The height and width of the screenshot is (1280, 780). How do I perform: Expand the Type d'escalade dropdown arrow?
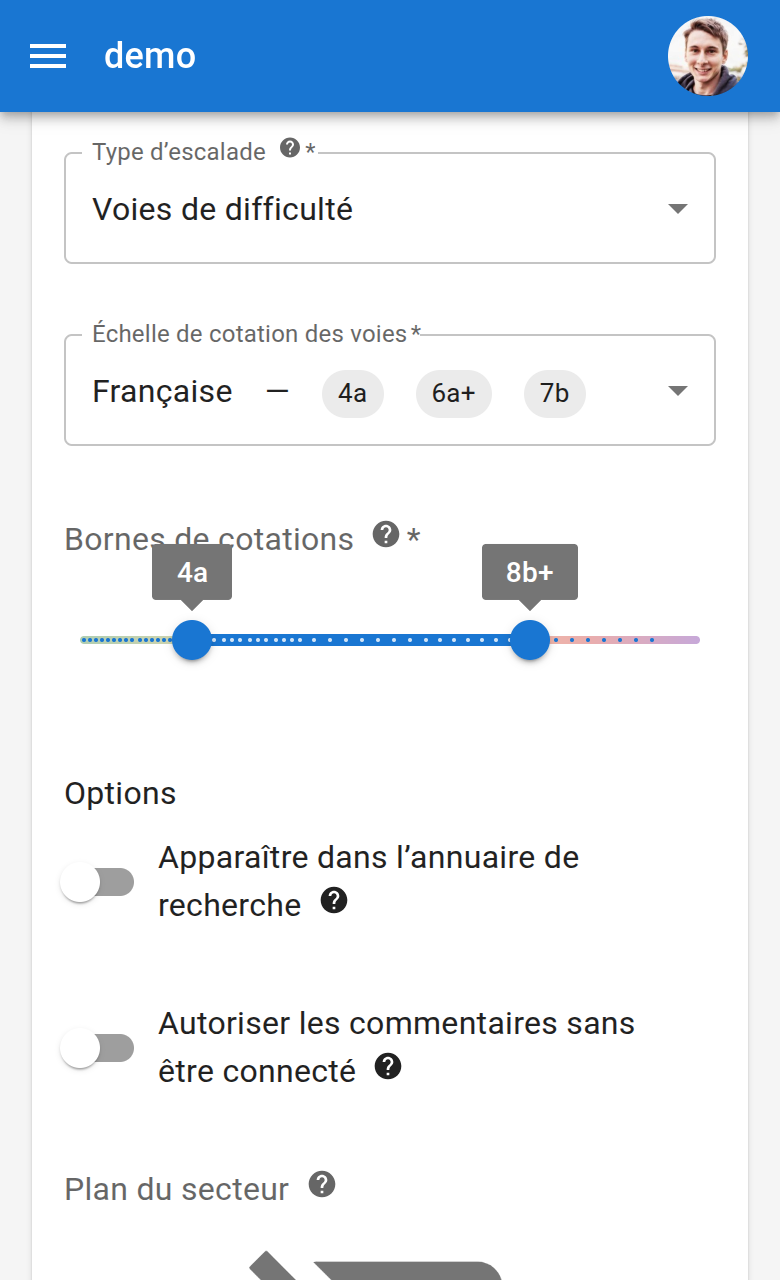[678, 209]
